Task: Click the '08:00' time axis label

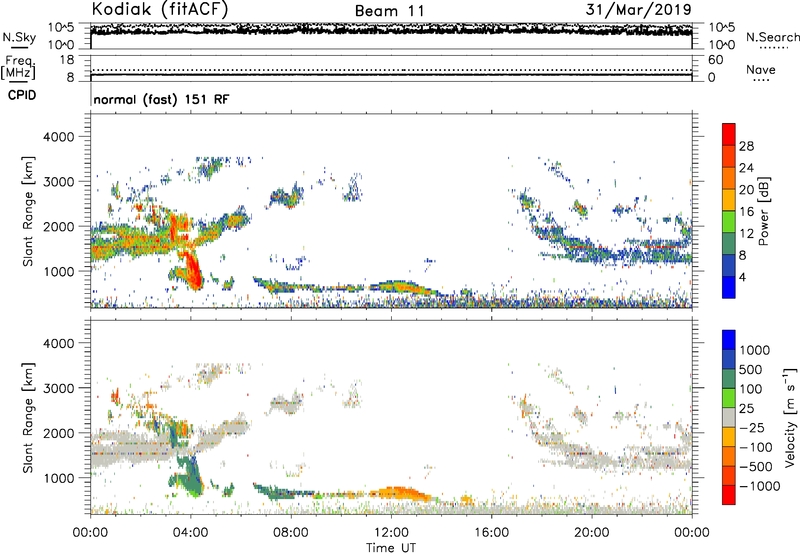Action: 291,533
